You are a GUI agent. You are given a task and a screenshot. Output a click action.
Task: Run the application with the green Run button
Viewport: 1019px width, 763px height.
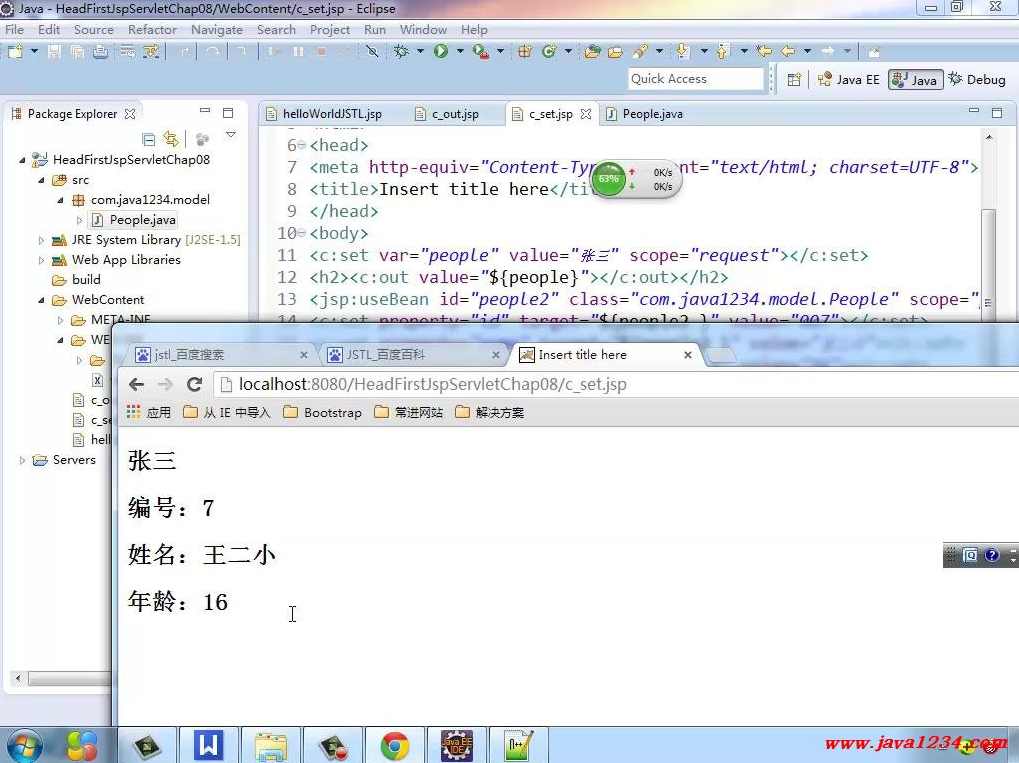click(441, 51)
